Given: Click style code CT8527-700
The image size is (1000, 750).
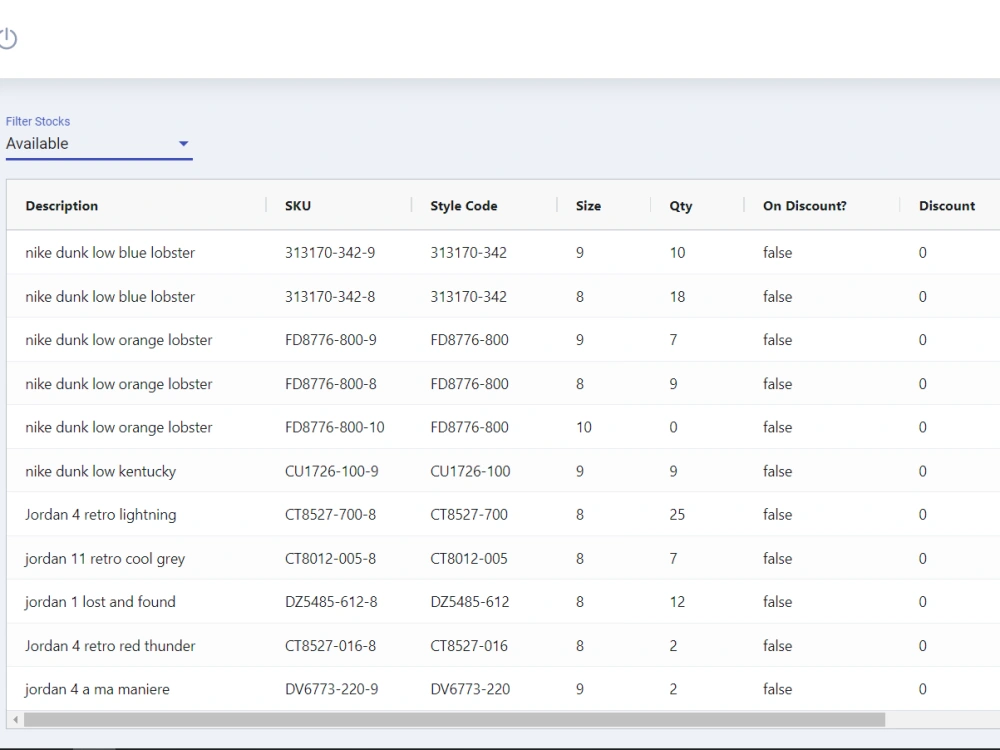Looking at the screenshot, I should (x=469, y=515).
